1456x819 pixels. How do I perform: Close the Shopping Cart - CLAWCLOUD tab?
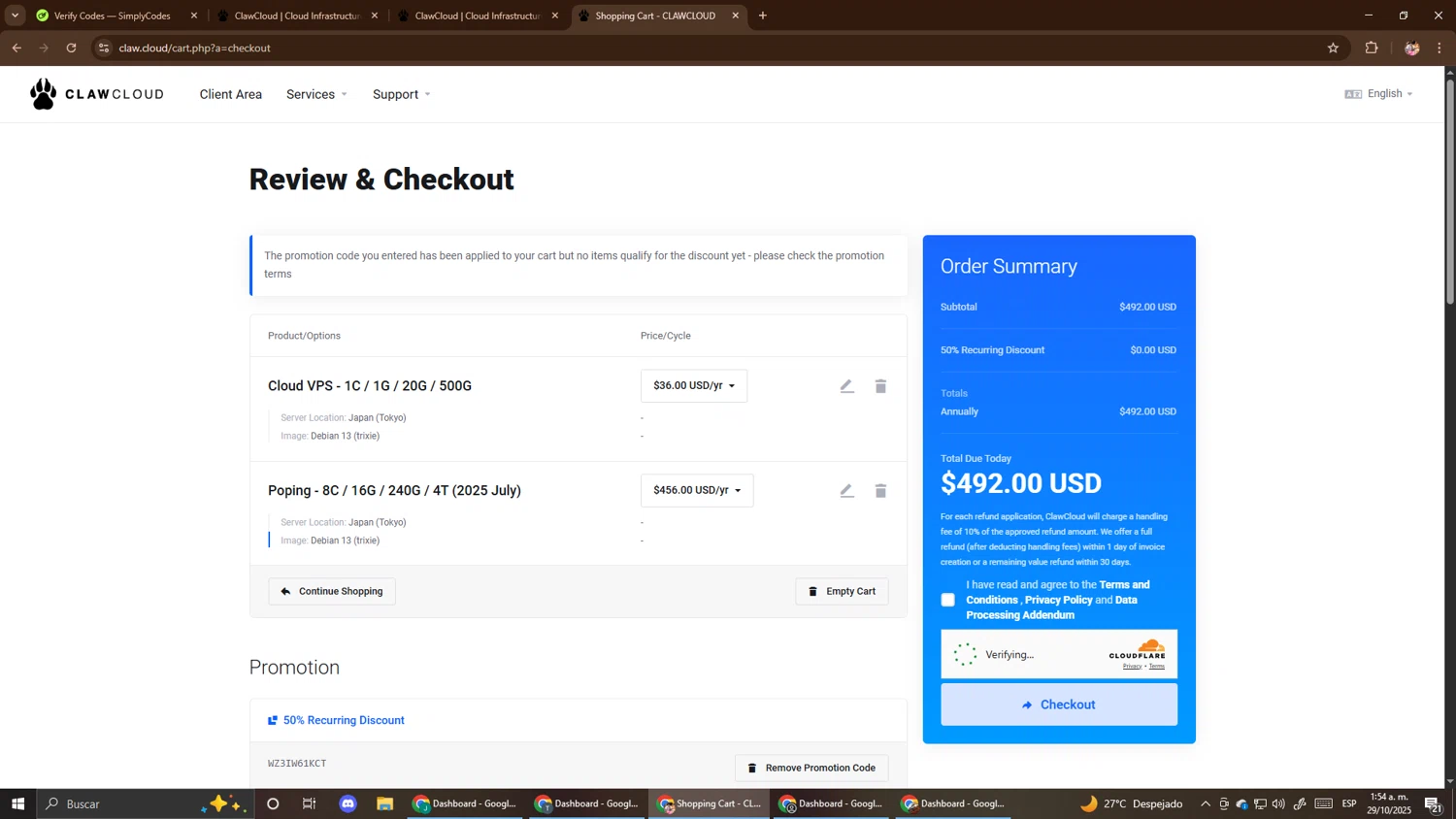pos(736,16)
